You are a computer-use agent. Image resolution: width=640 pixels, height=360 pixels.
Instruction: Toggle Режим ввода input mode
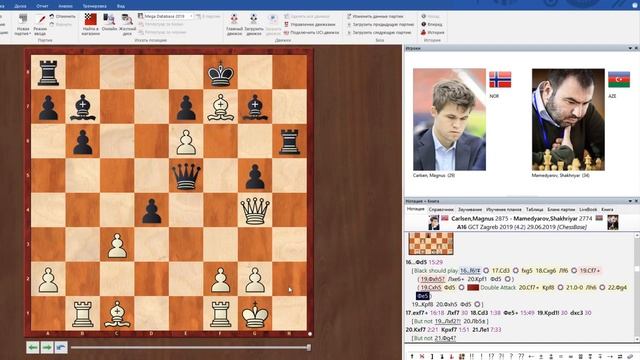click(40, 24)
